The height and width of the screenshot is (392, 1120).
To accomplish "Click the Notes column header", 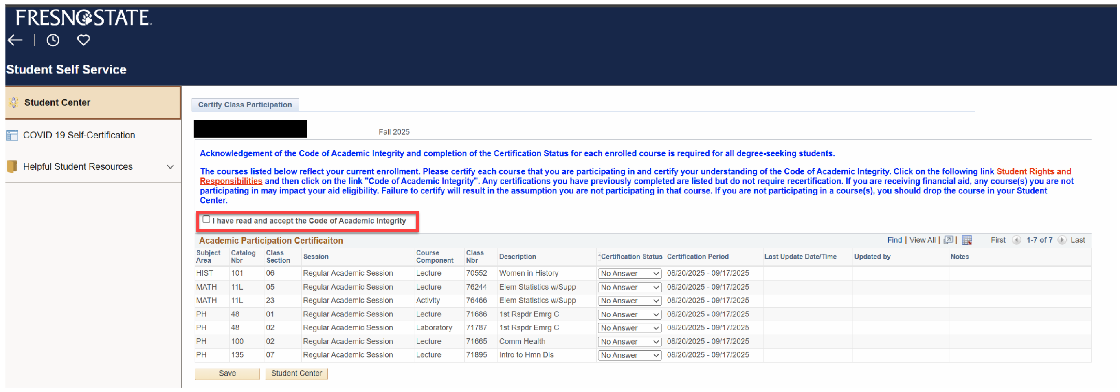I will (x=959, y=257).
